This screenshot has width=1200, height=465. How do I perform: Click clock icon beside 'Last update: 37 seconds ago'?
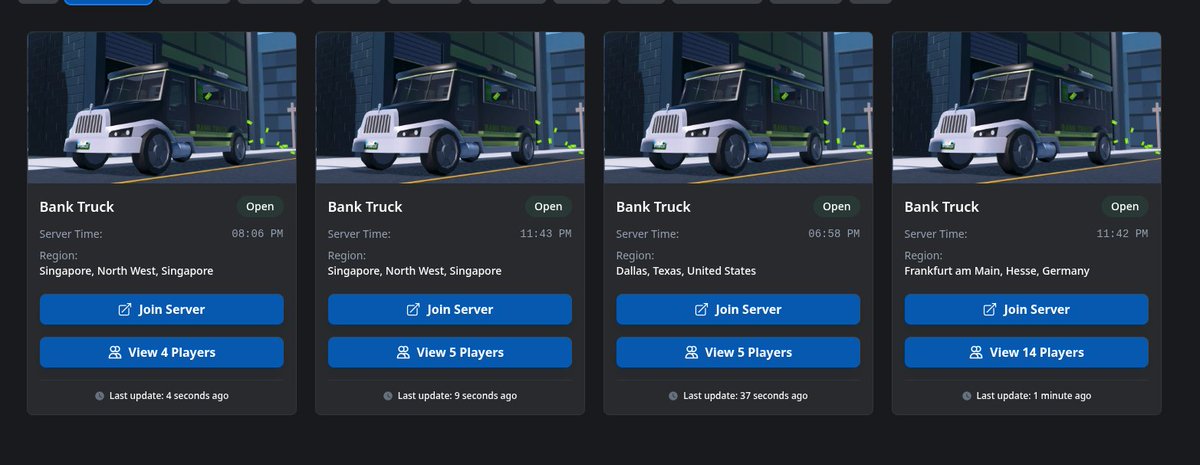tap(673, 396)
